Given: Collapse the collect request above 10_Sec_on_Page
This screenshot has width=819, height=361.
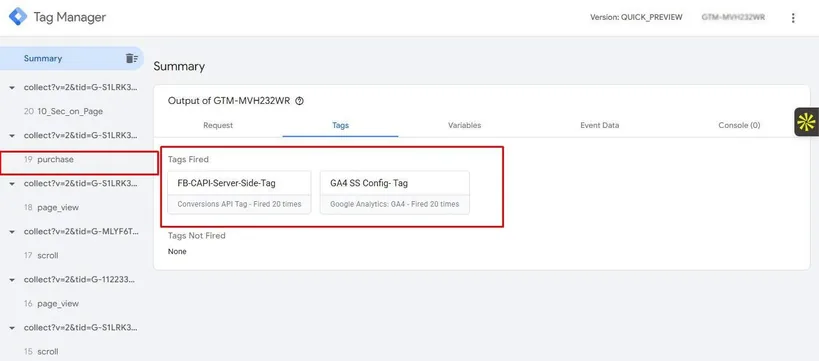Looking at the screenshot, I should [x=12, y=88].
